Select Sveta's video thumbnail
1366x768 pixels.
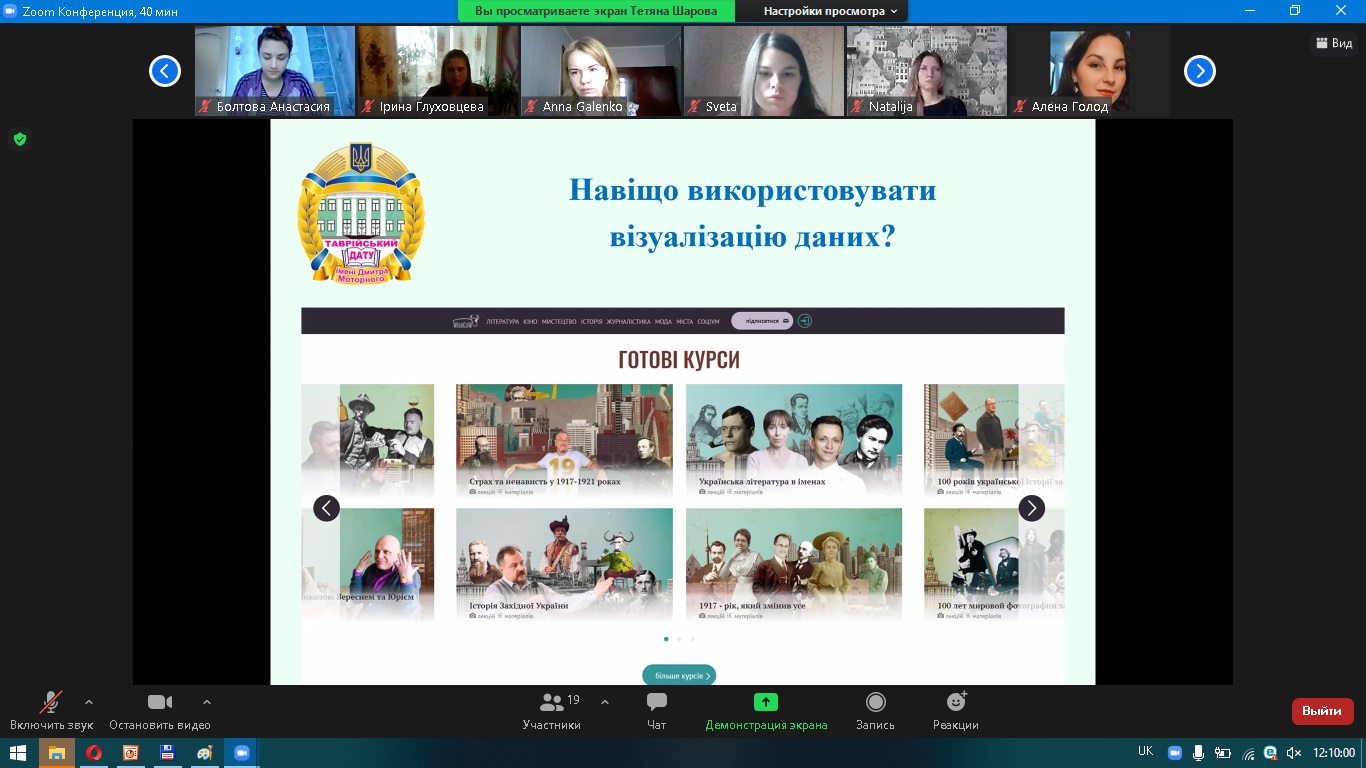point(764,71)
